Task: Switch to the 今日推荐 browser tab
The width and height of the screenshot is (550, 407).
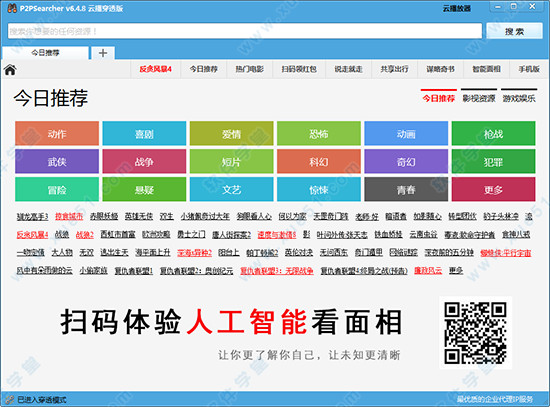Action: click(x=45, y=53)
